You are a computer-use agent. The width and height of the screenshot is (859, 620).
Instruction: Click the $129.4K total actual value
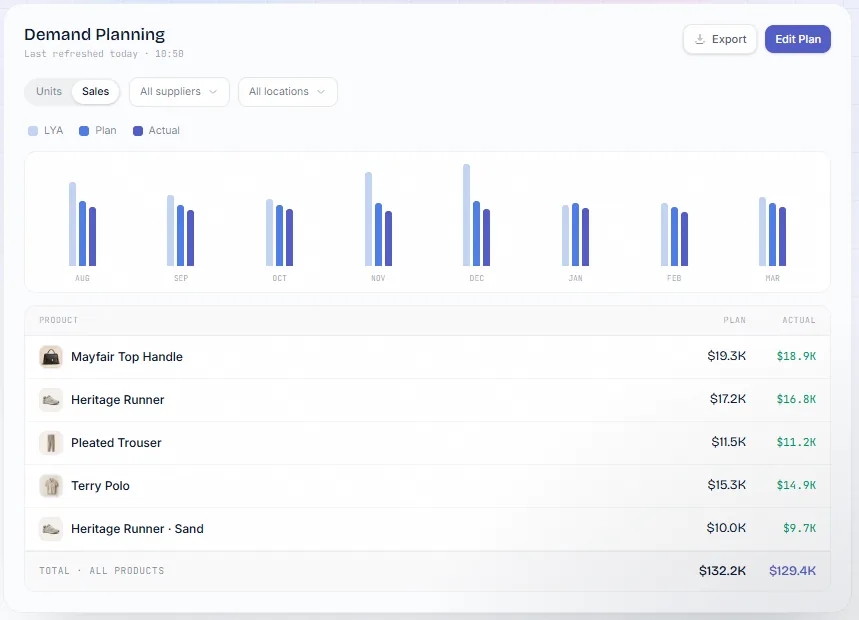pyautogui.click(x=792, y=571)
